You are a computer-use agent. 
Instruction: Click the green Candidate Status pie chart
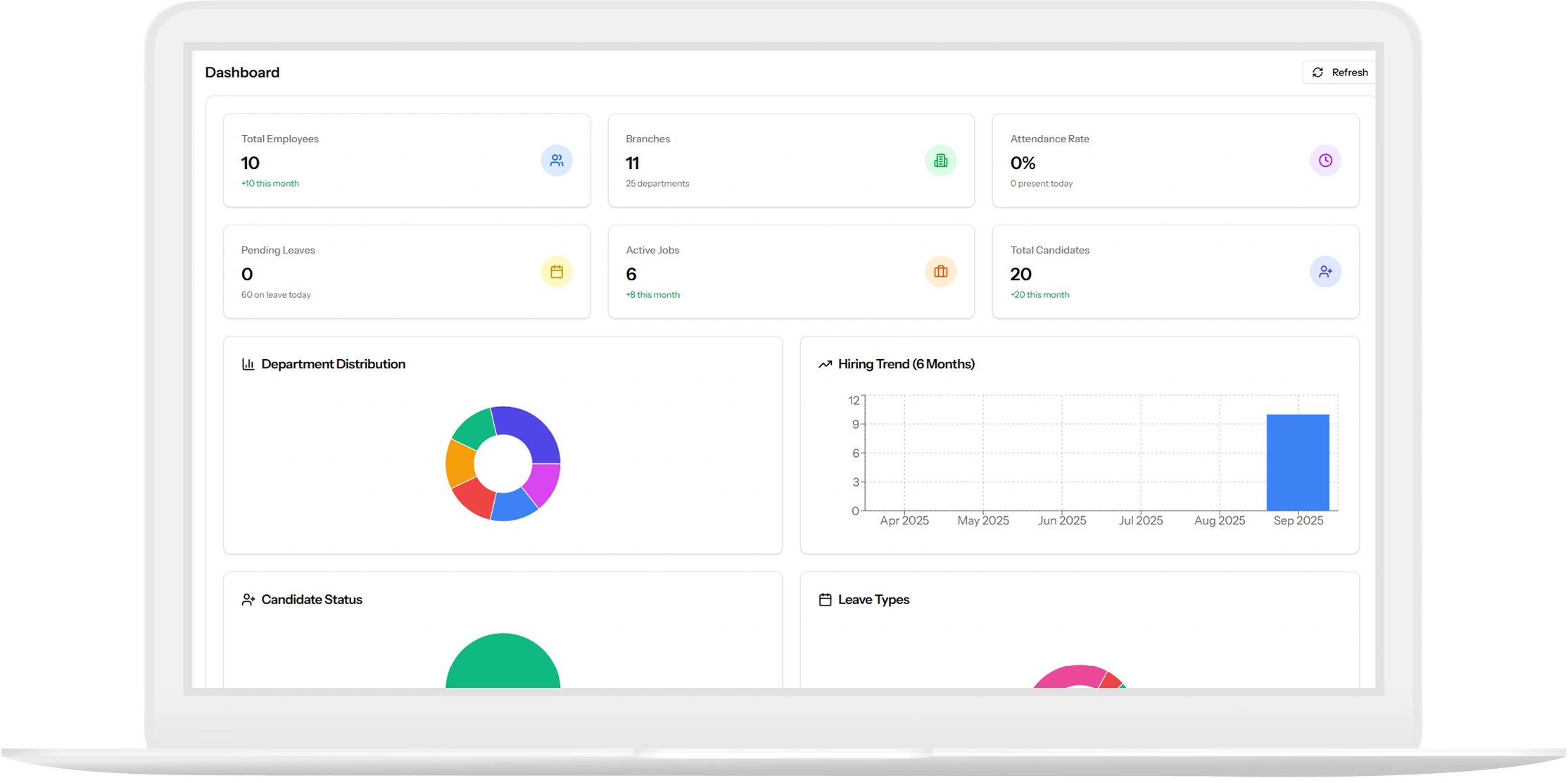tap(502, 664)
